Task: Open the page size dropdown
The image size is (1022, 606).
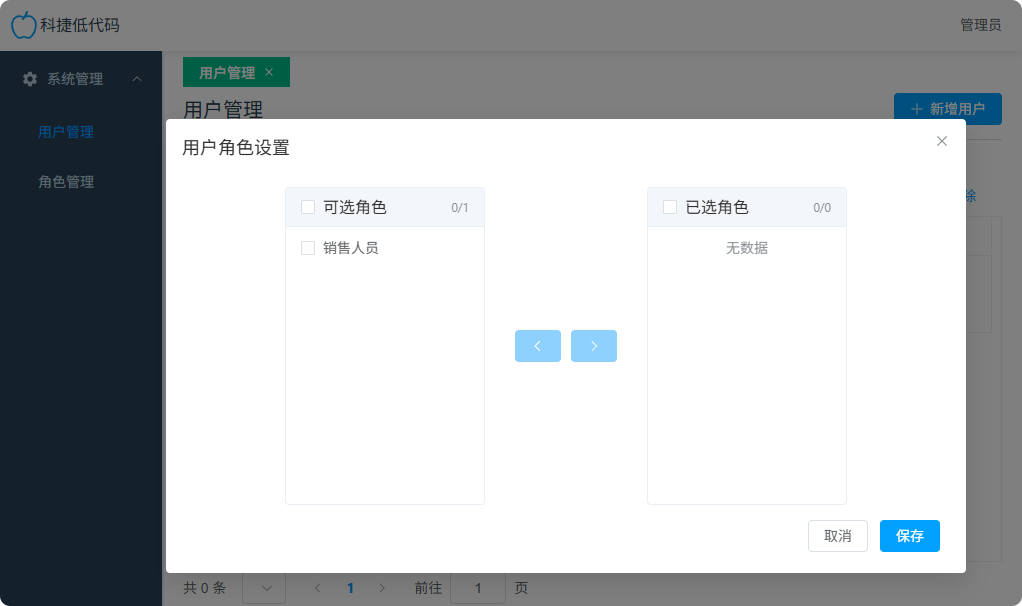Action: pyautogui.click(x=264, y=588)
